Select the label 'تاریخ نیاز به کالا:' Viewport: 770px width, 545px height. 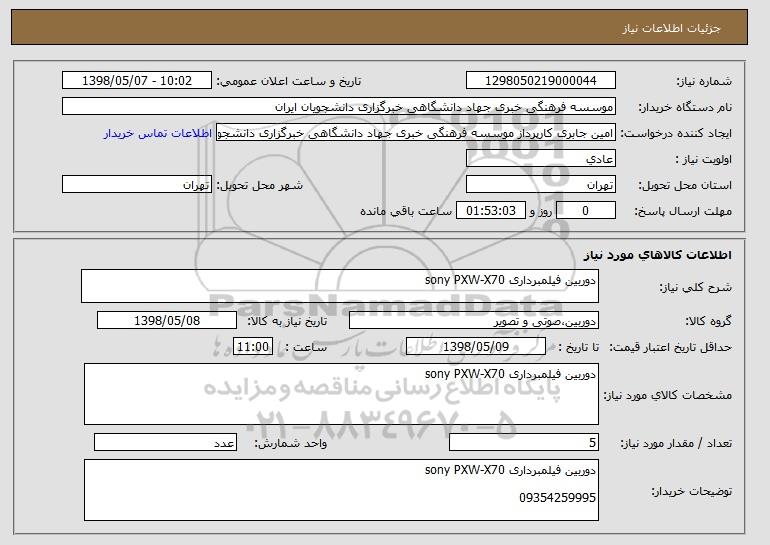287,321
